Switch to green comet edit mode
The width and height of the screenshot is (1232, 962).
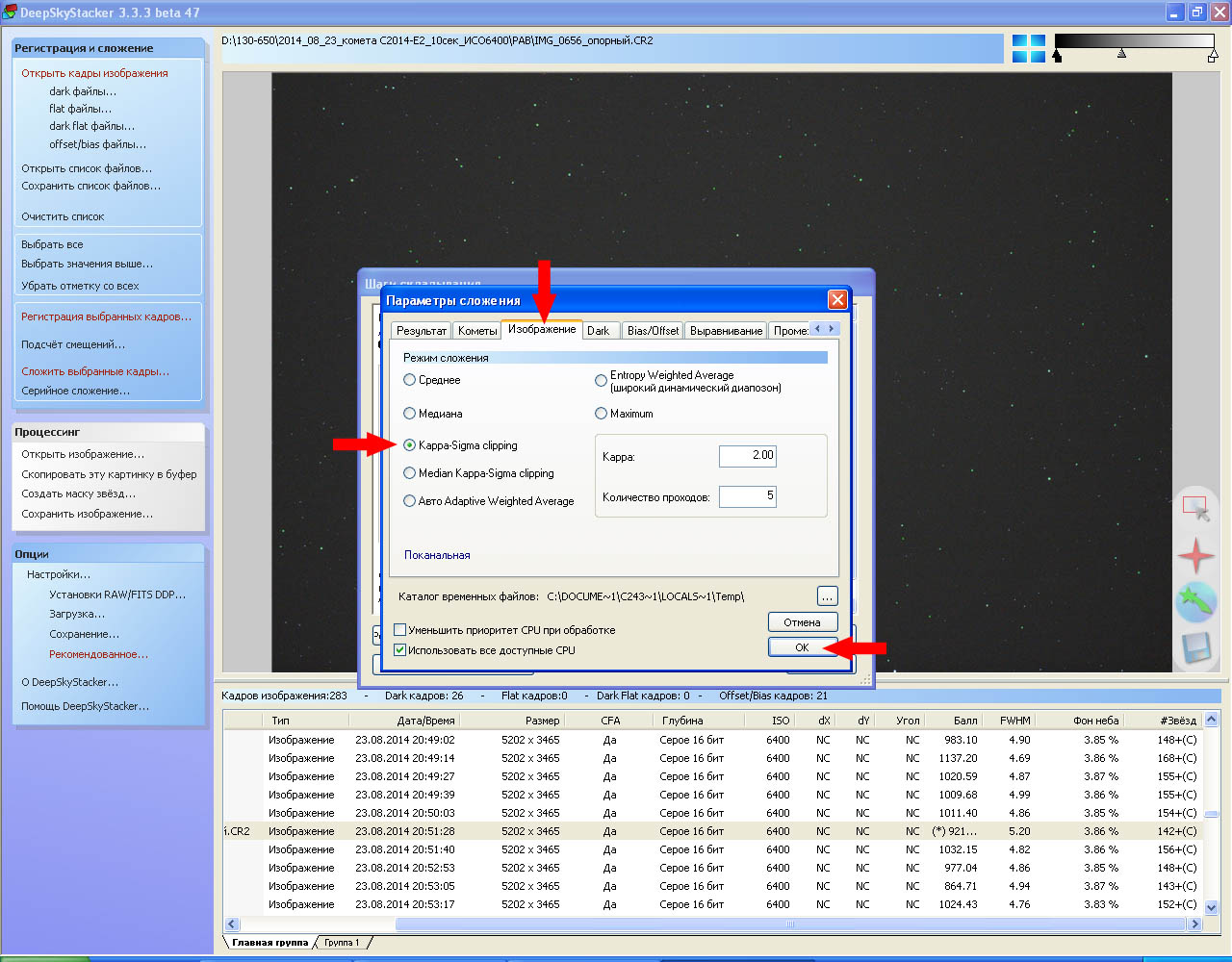coord(1195,602)
